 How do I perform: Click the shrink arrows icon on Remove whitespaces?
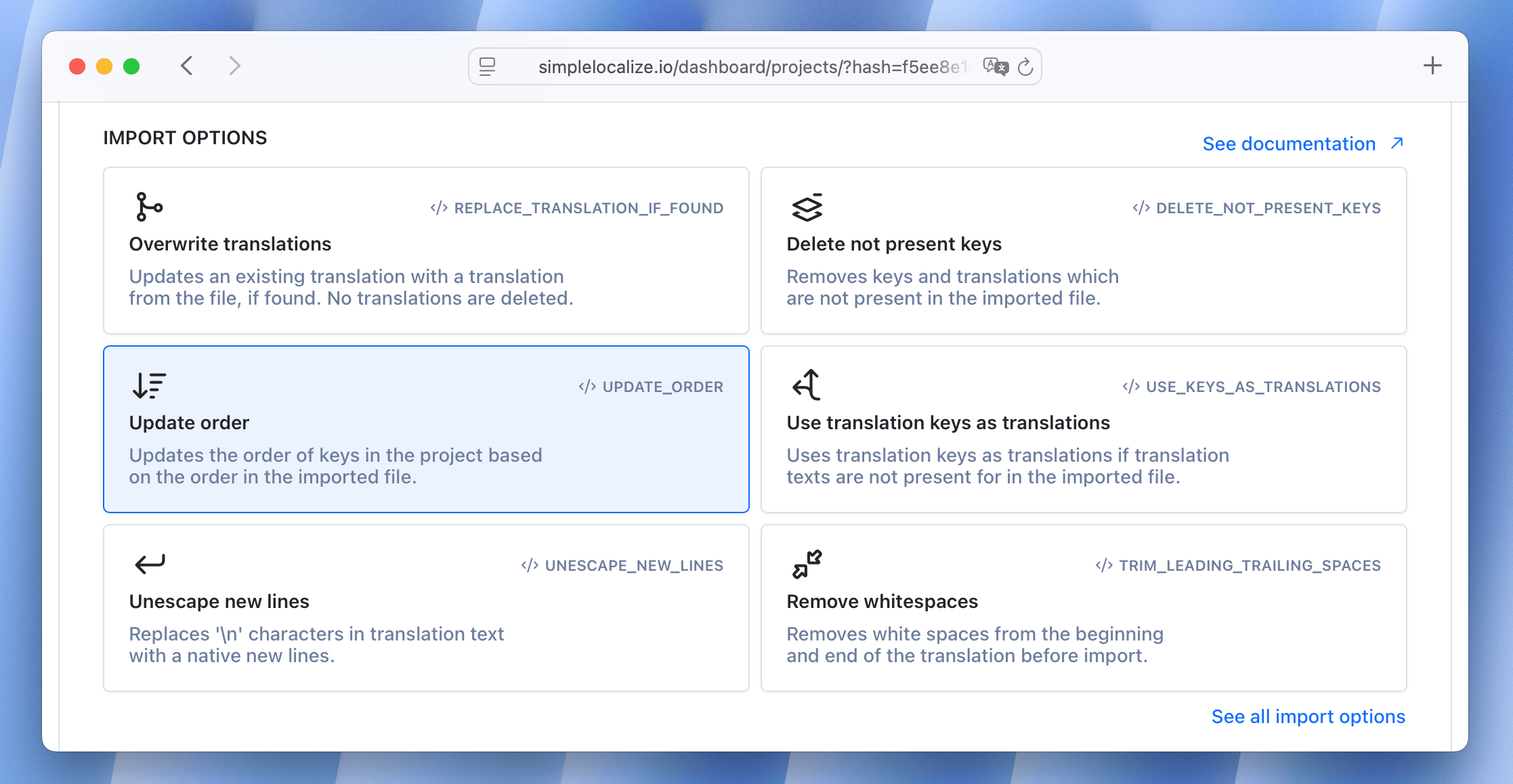click(807, 564)
